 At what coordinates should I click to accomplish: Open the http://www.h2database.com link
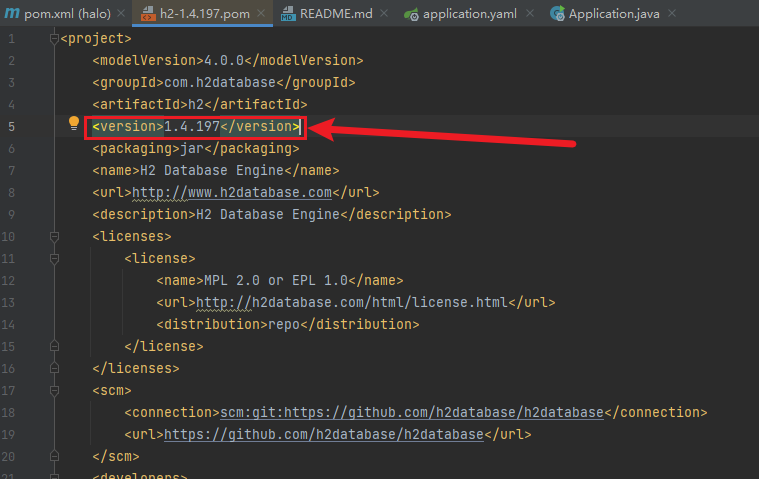pos(231,192)
